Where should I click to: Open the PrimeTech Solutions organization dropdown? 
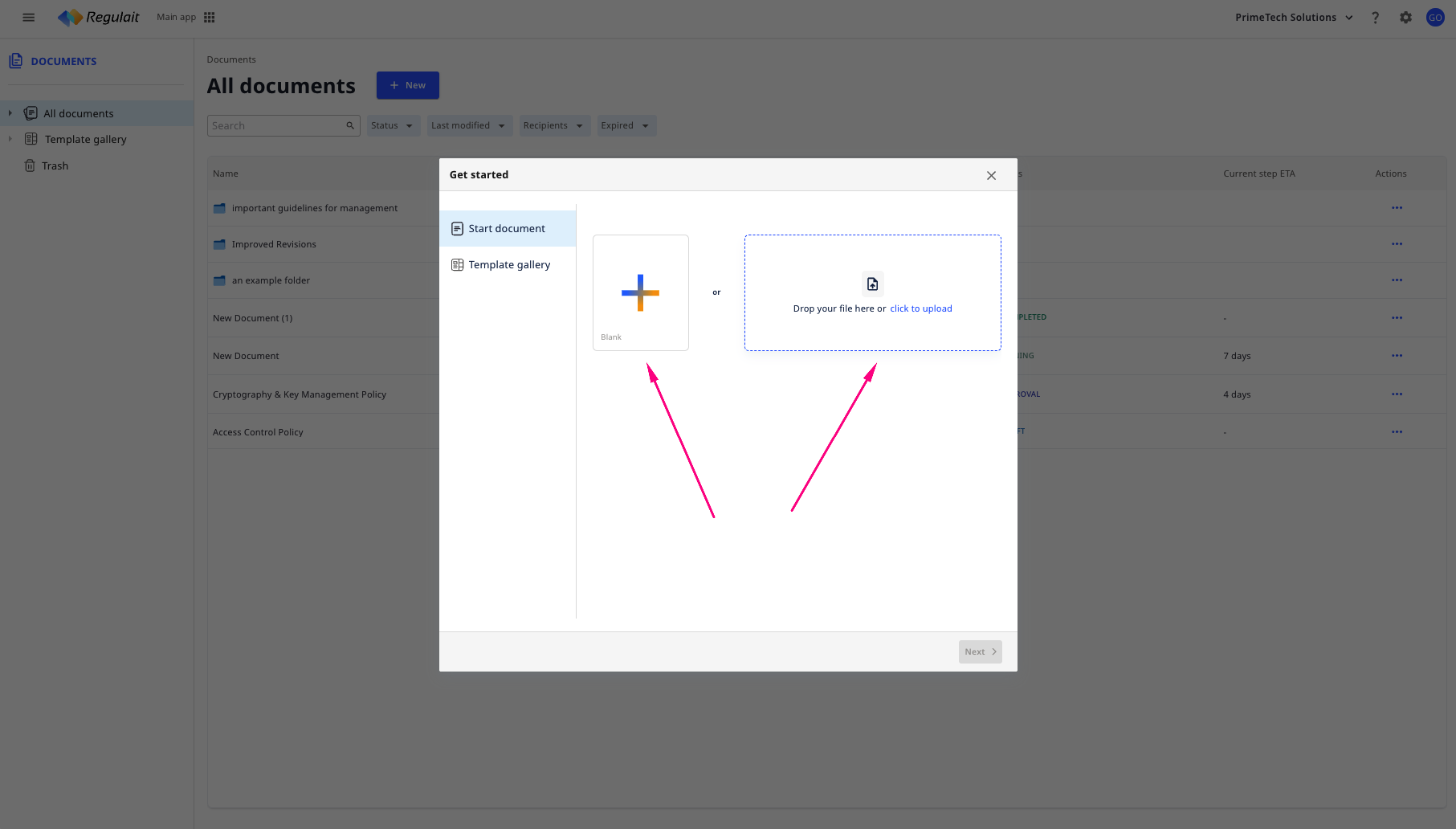(x=1294, y=18)
